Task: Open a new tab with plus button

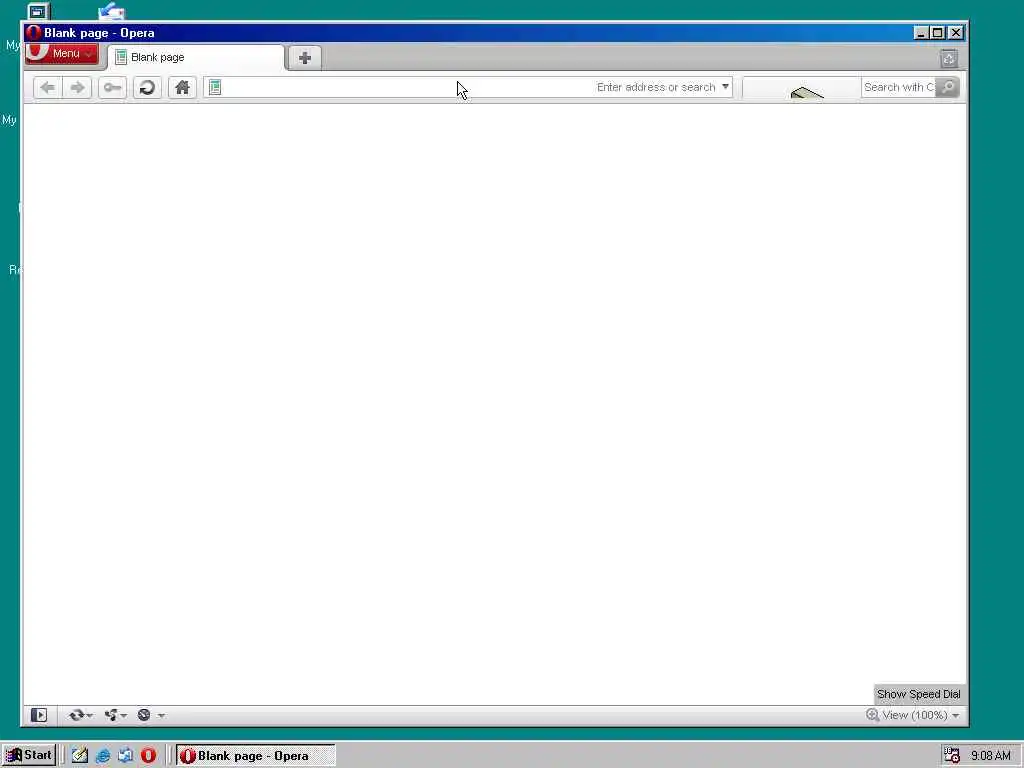Action: point(304,57)
